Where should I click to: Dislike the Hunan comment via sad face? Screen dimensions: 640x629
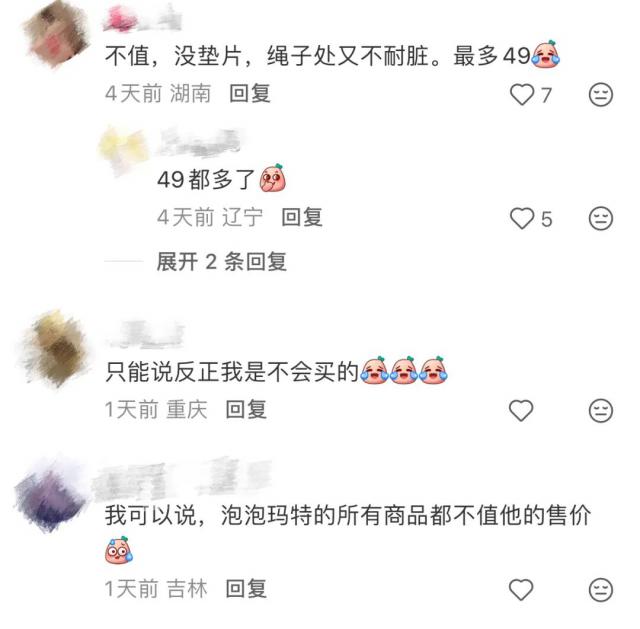coord(601,95)
